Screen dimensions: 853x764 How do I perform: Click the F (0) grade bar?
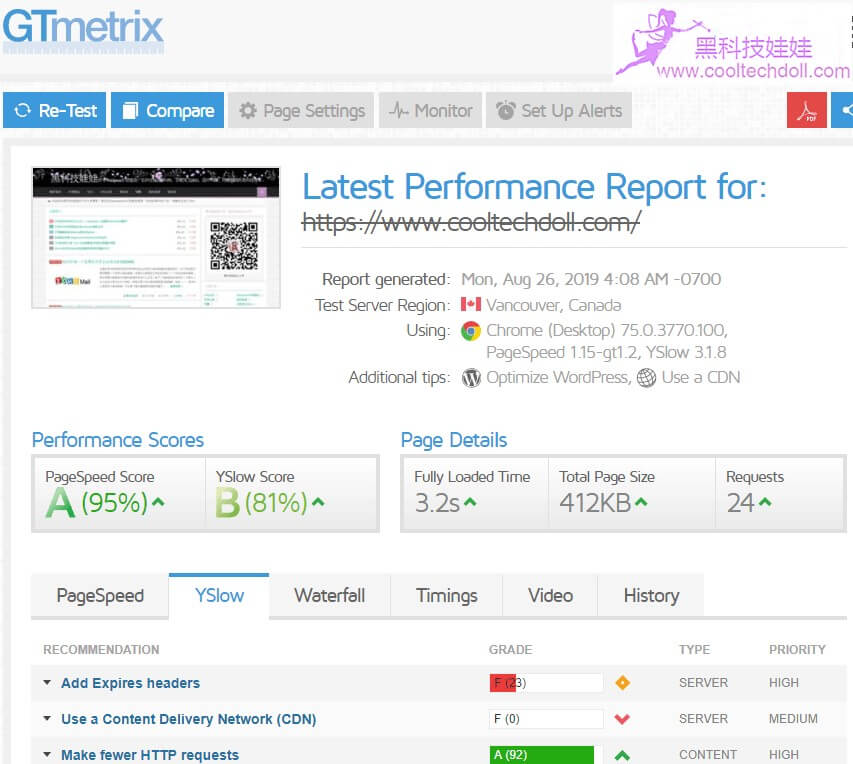pos(546,719)
